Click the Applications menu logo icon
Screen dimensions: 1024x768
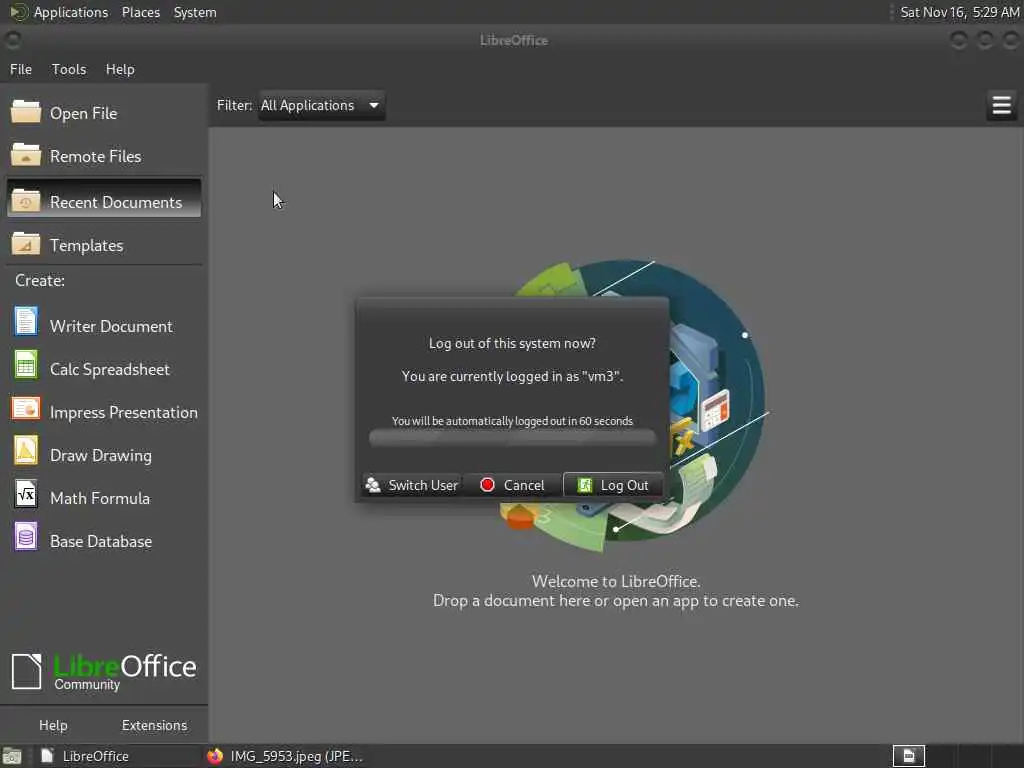(x=18, y=12)
